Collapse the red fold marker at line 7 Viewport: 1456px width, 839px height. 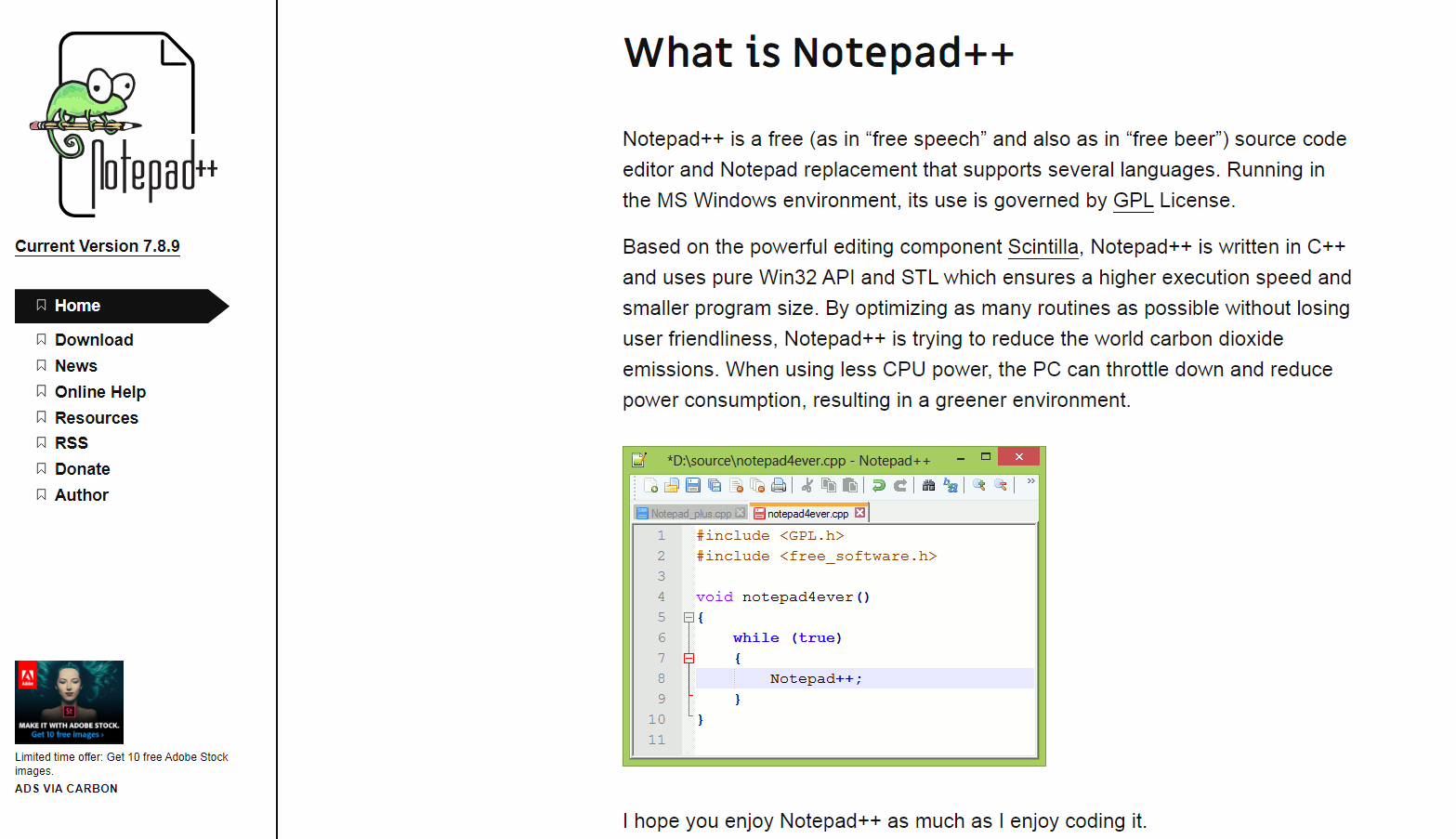(689, 658)
